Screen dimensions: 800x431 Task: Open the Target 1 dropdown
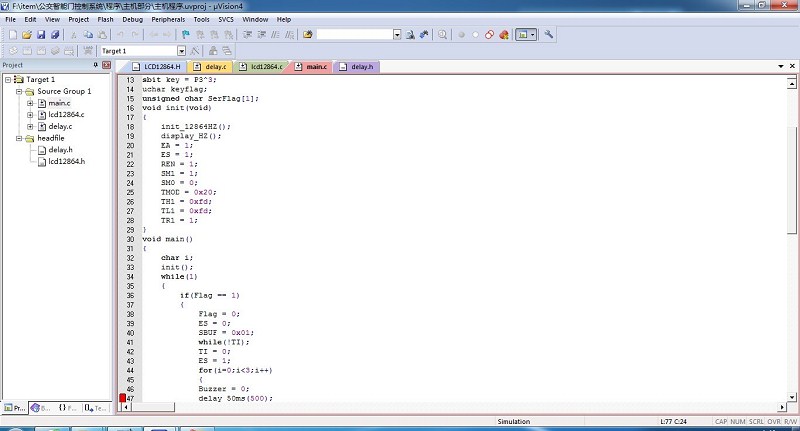(181, 50)
